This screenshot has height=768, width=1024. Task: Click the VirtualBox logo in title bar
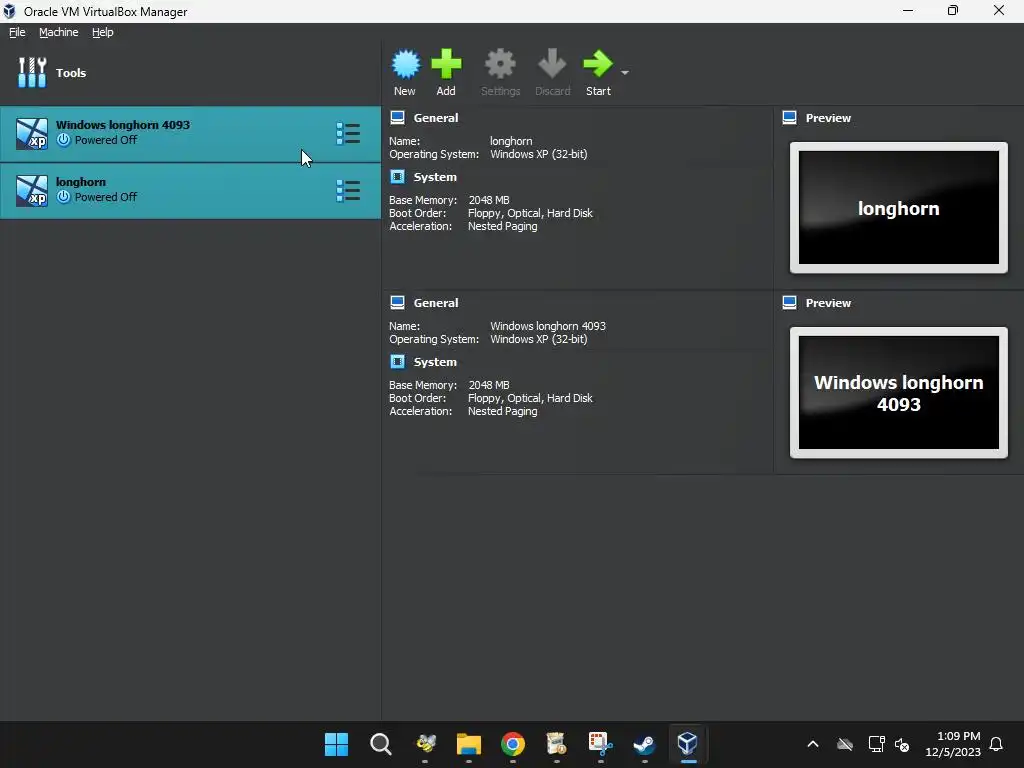pos(9,11)
